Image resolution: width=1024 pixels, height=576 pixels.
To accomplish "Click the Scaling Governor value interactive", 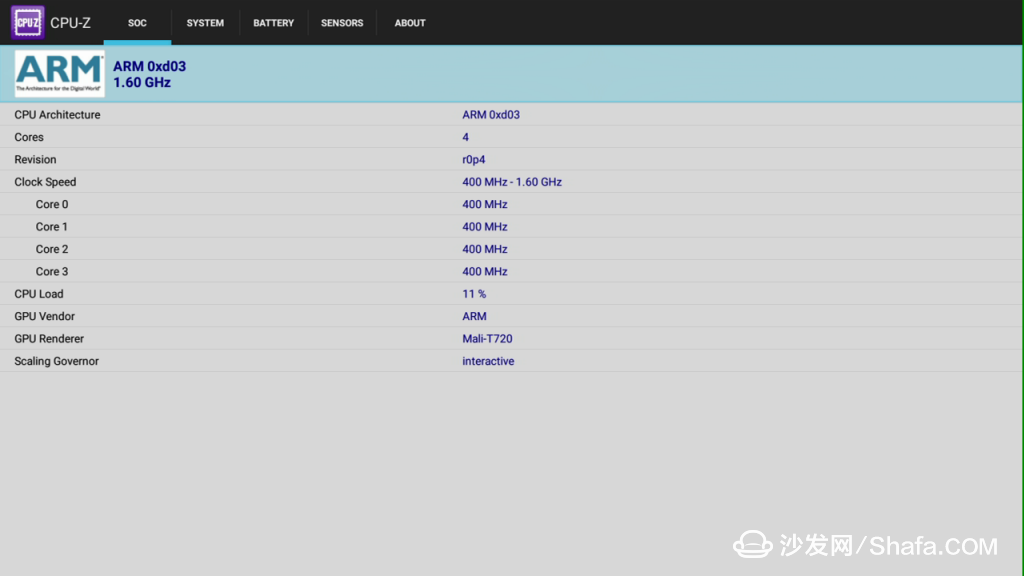I will pyautogui.click(x=488, y=361).
